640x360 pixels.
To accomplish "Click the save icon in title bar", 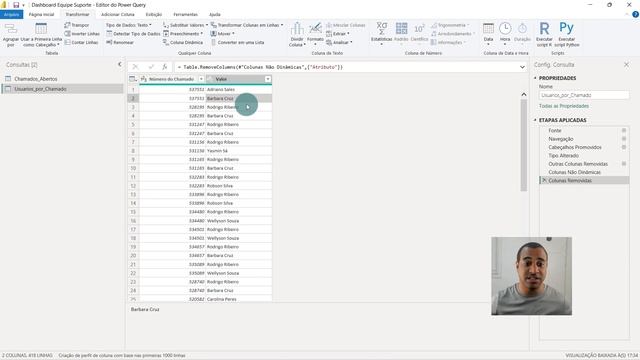I will [x=16, y=5].
